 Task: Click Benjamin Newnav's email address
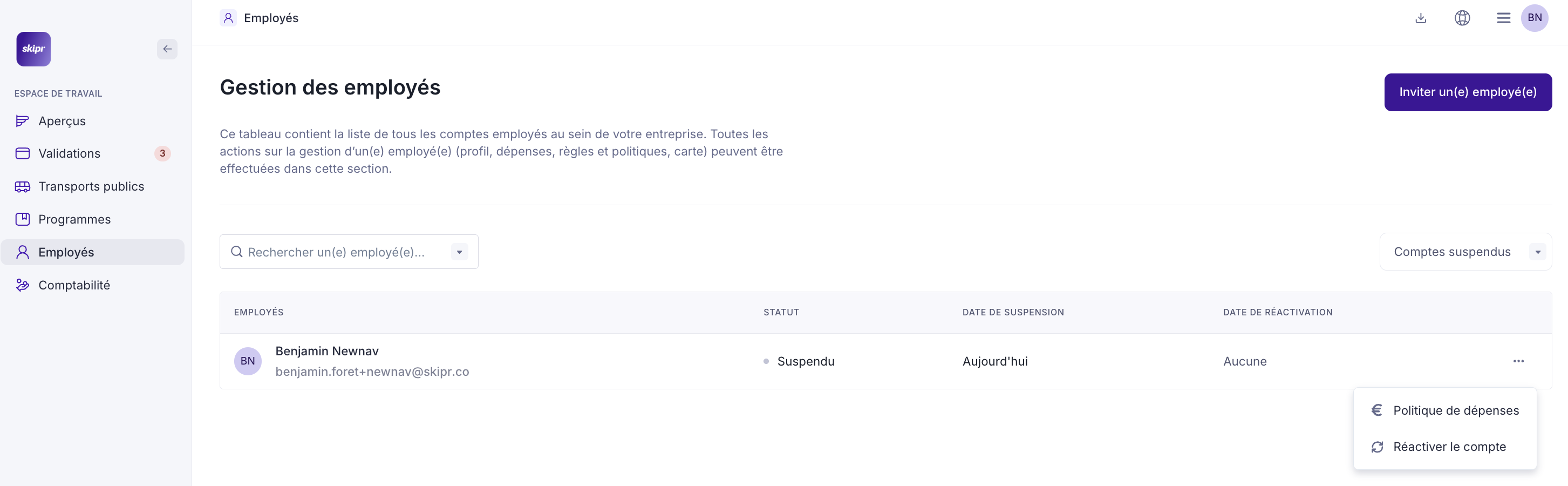coord(372,372)
